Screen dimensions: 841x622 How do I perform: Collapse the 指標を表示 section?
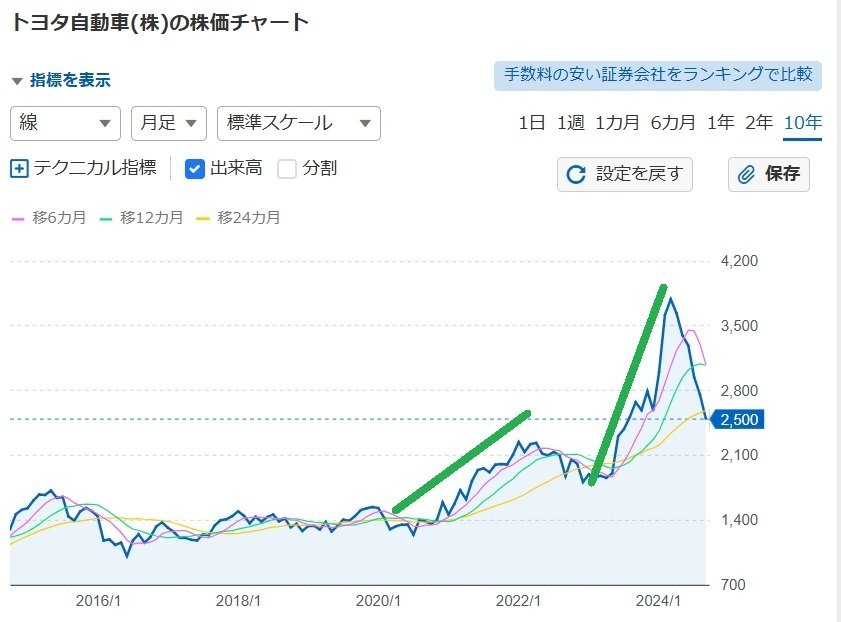pos(17,81)
